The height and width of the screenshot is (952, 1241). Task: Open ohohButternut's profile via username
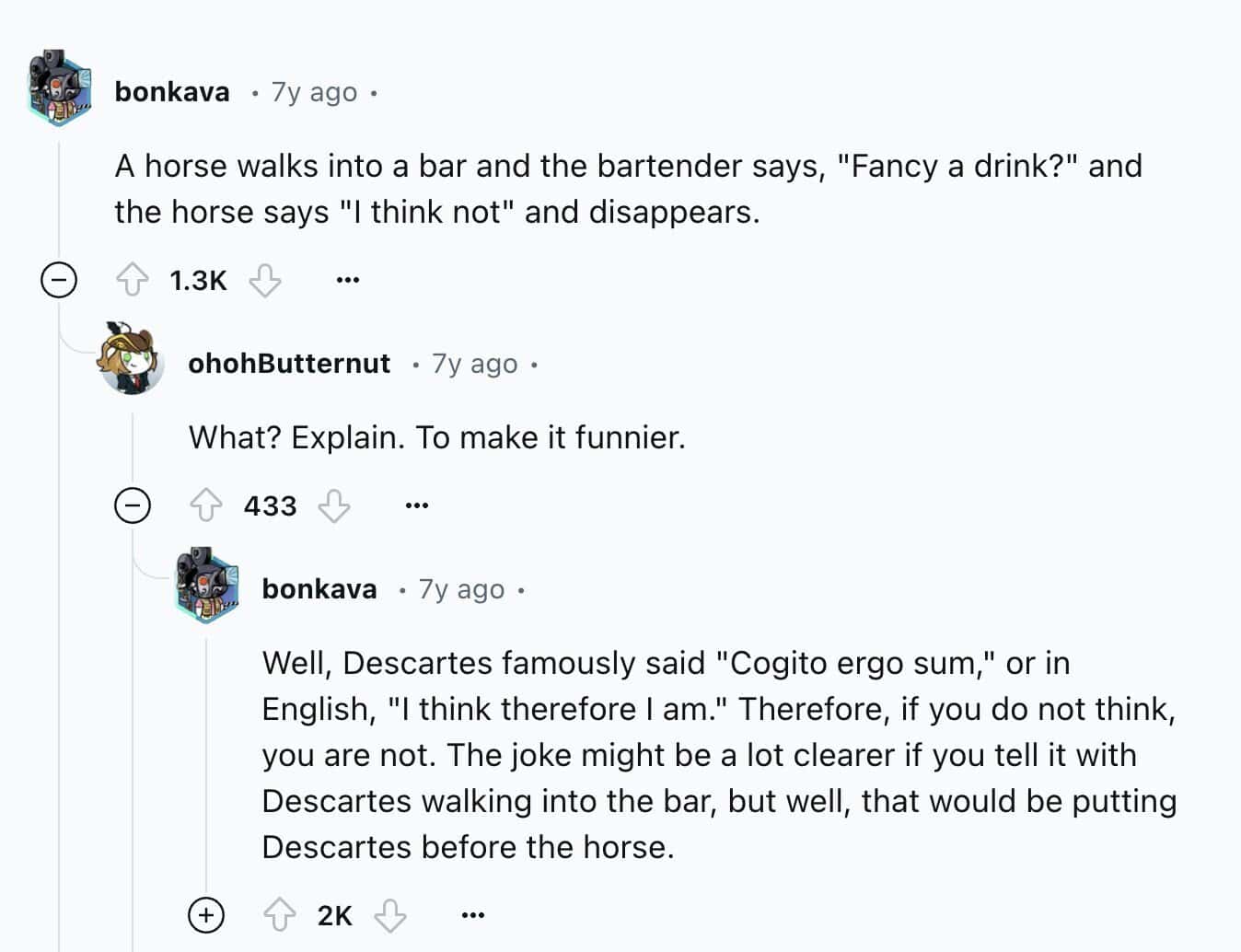click(288, 363)
